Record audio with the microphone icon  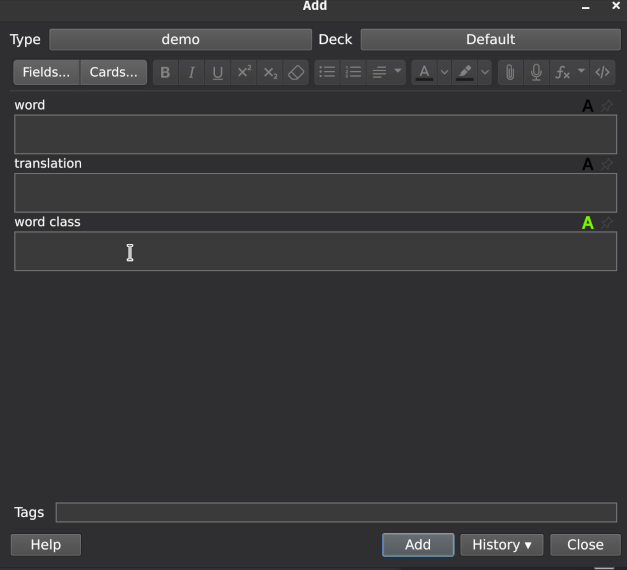point(537,73)
